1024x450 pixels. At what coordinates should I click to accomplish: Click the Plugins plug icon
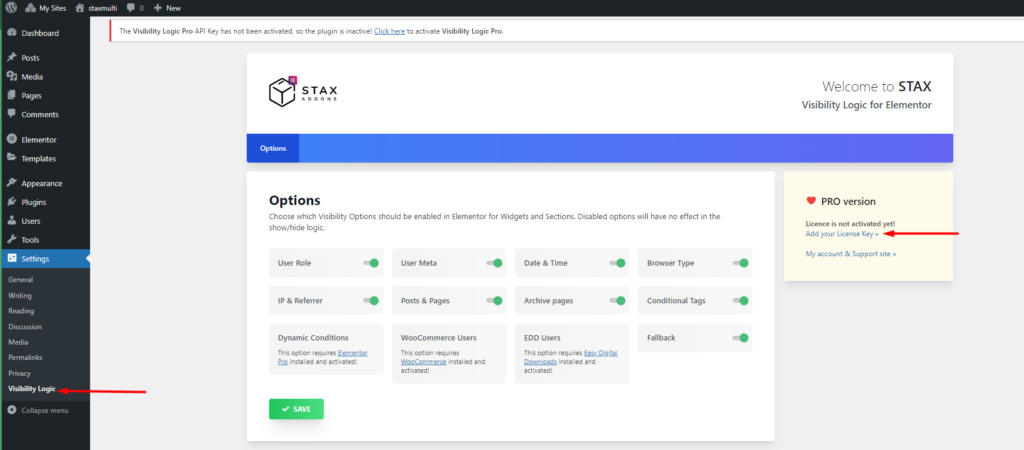click(x=11, y=202)
